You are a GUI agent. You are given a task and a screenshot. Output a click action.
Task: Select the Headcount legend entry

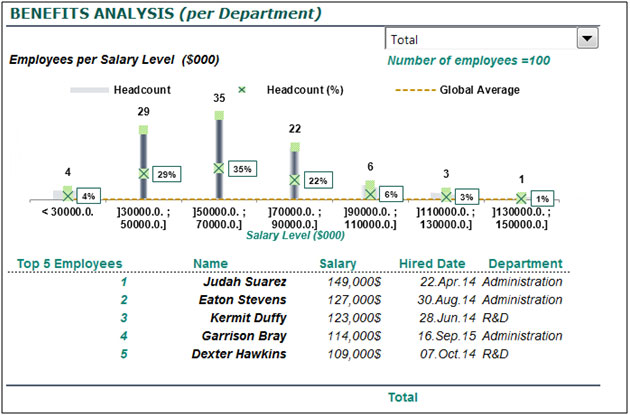click(x=121, y=90)
